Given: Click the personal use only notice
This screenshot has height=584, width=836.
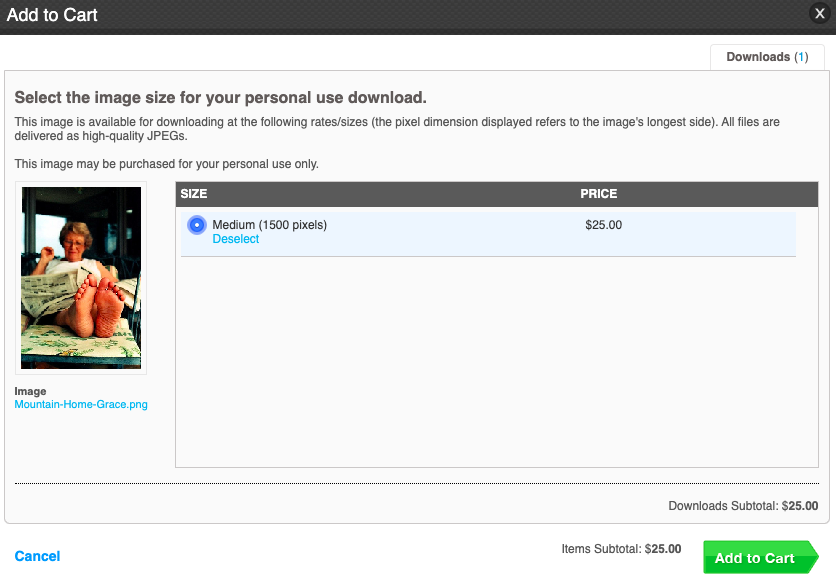Looking at the screenshot, I should pyautogui.click(x=166, y=164).
